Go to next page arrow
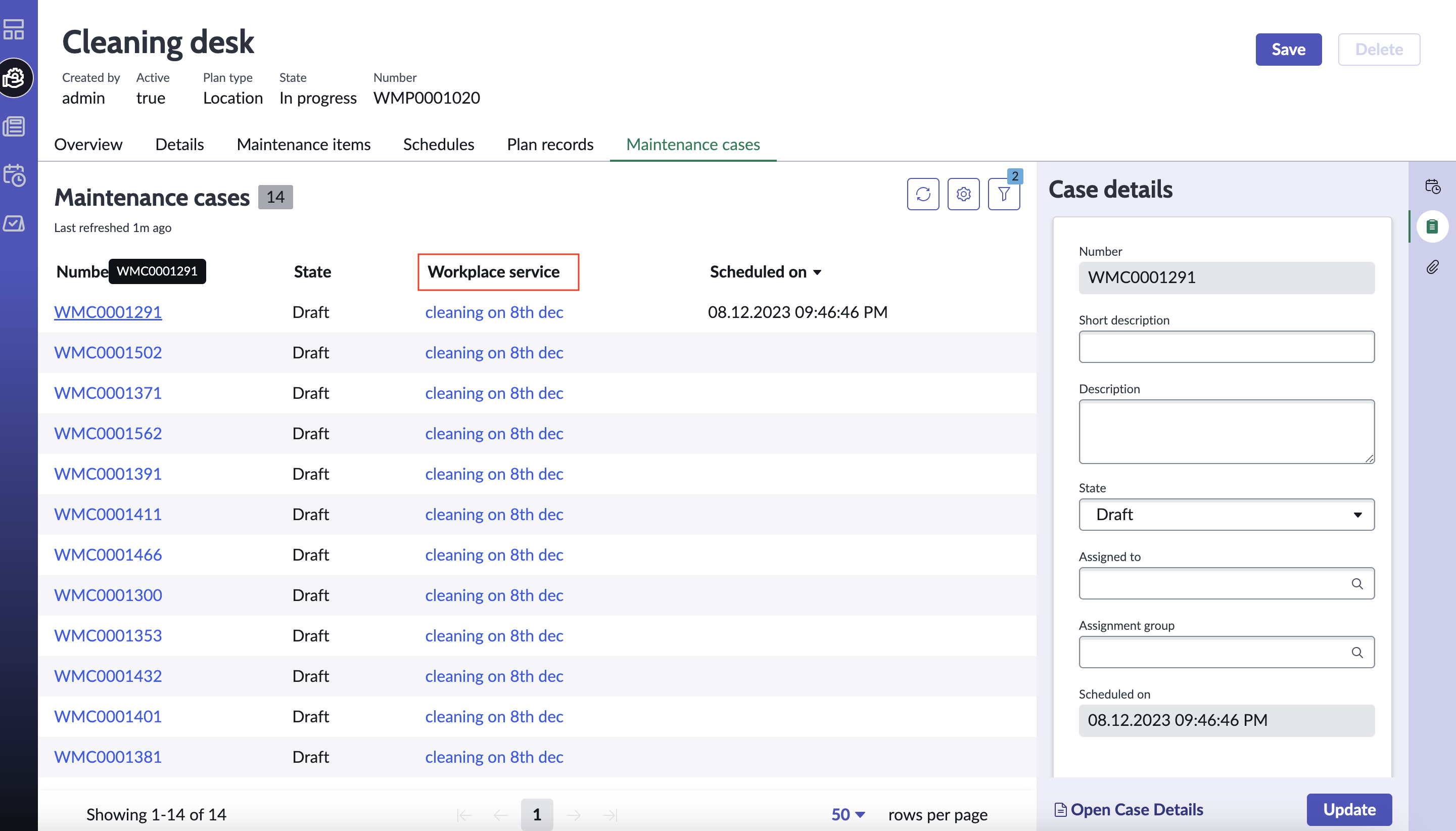This screenshot has width=1456, height=831. 574,814
